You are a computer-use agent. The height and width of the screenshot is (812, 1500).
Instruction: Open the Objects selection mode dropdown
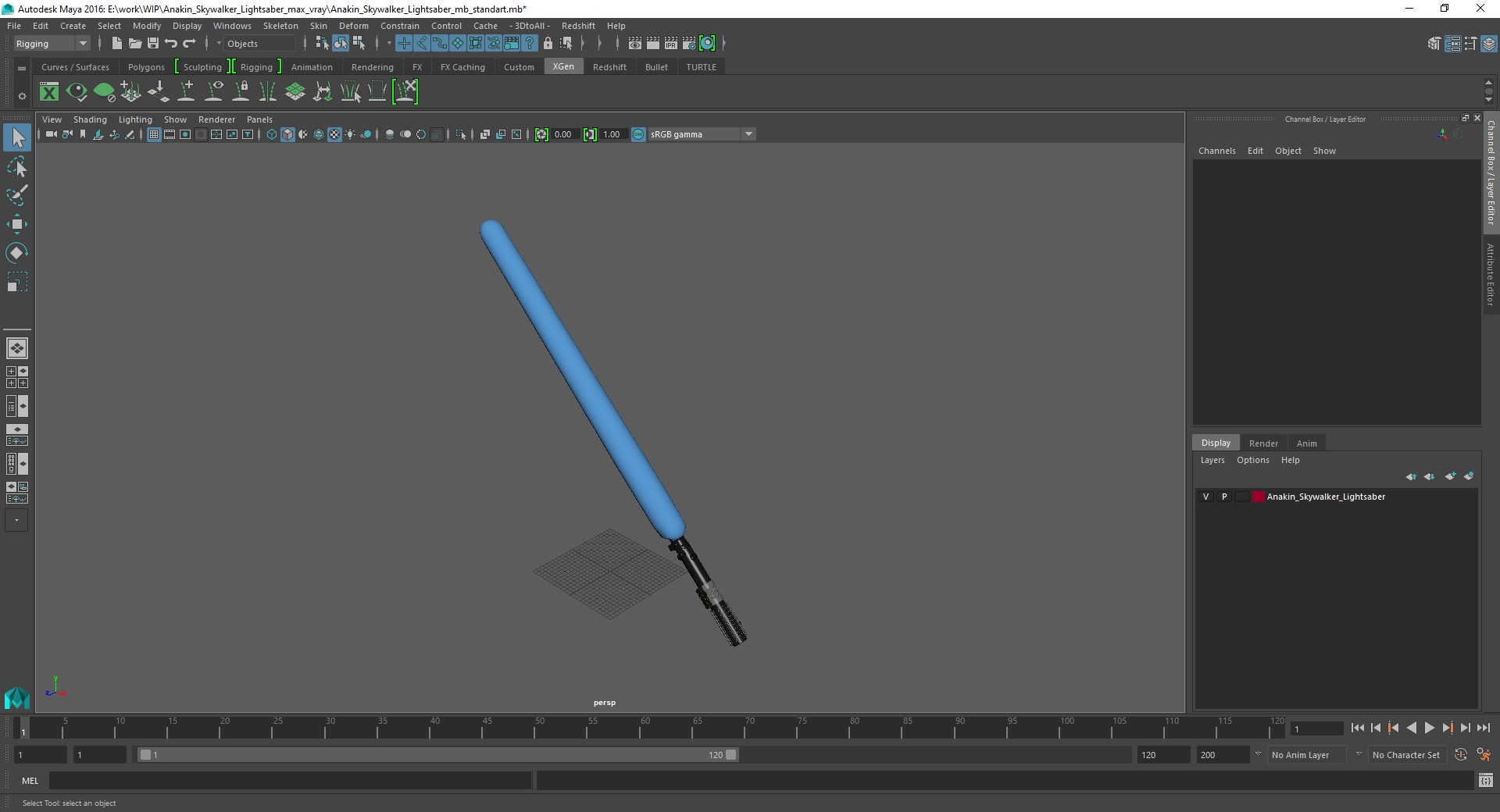pos(260,44)
